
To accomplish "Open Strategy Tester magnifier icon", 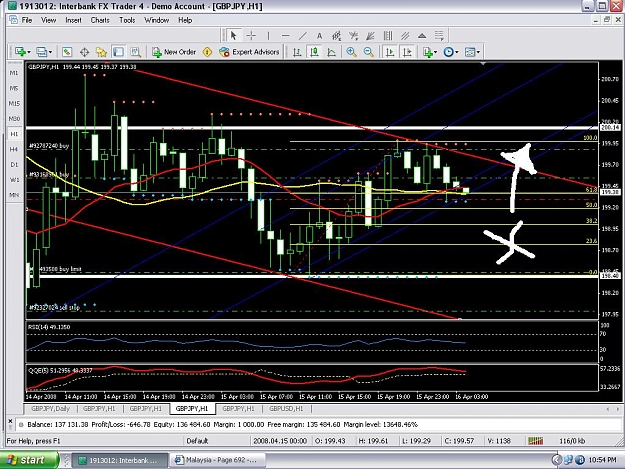I will pyautogui.click(x=136, y=52).
